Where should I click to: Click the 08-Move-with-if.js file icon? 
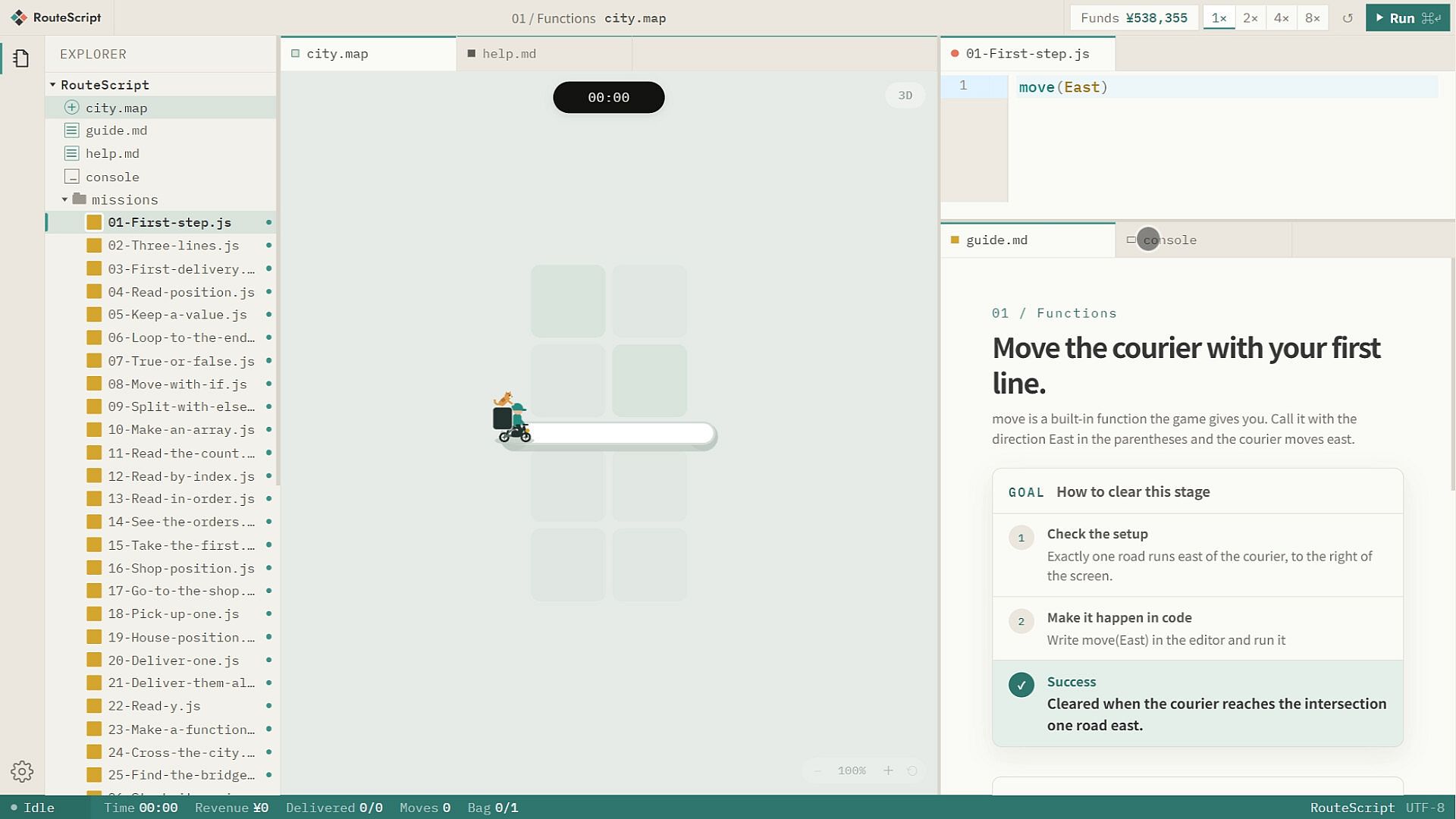pyautogui.click(x=94, y=384)
